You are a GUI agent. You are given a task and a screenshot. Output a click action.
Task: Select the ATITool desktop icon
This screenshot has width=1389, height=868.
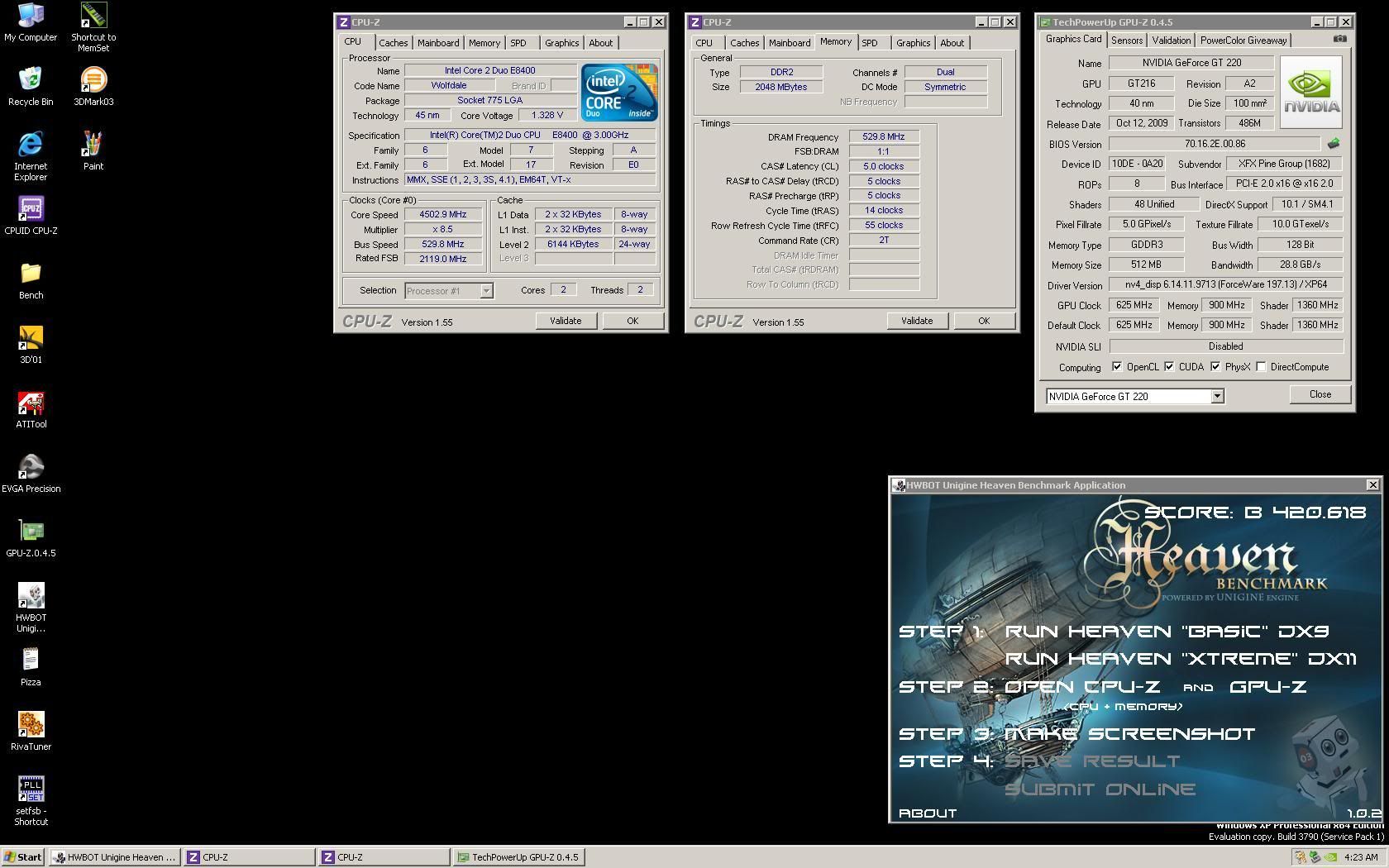coord(31,409)
